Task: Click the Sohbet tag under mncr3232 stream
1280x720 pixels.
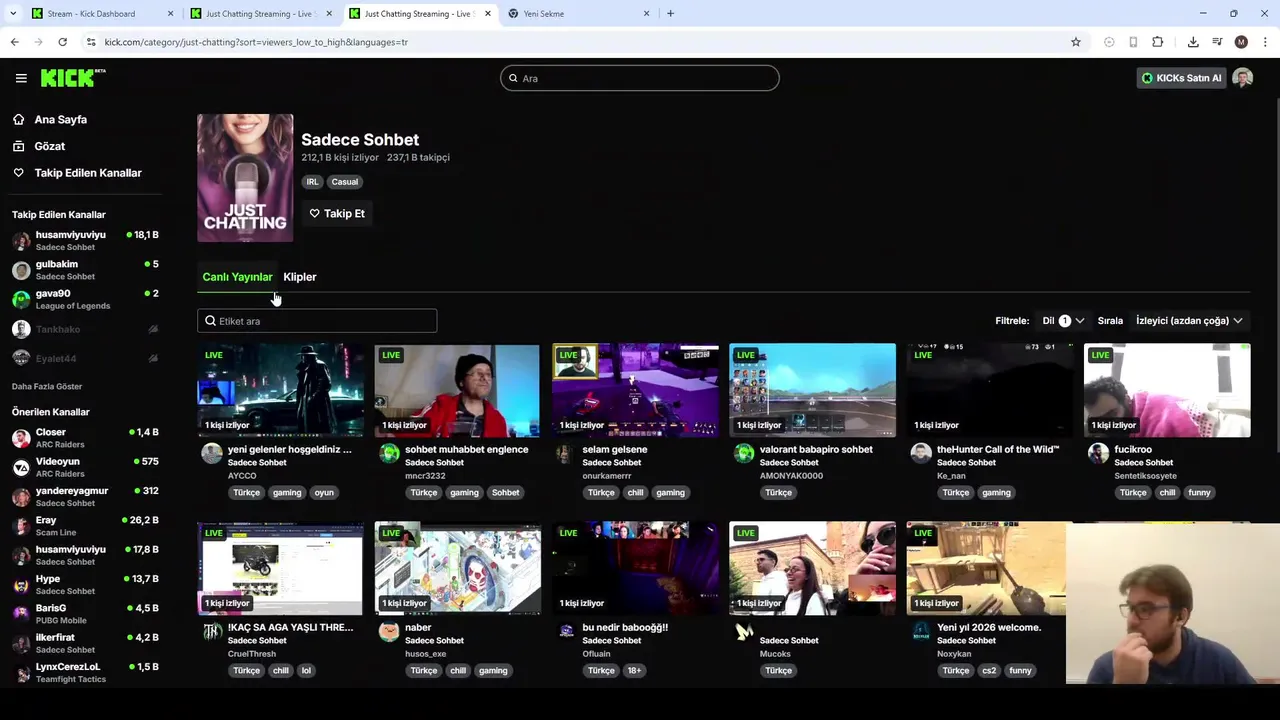Action: pyautogui.click(x=505, y=492)
